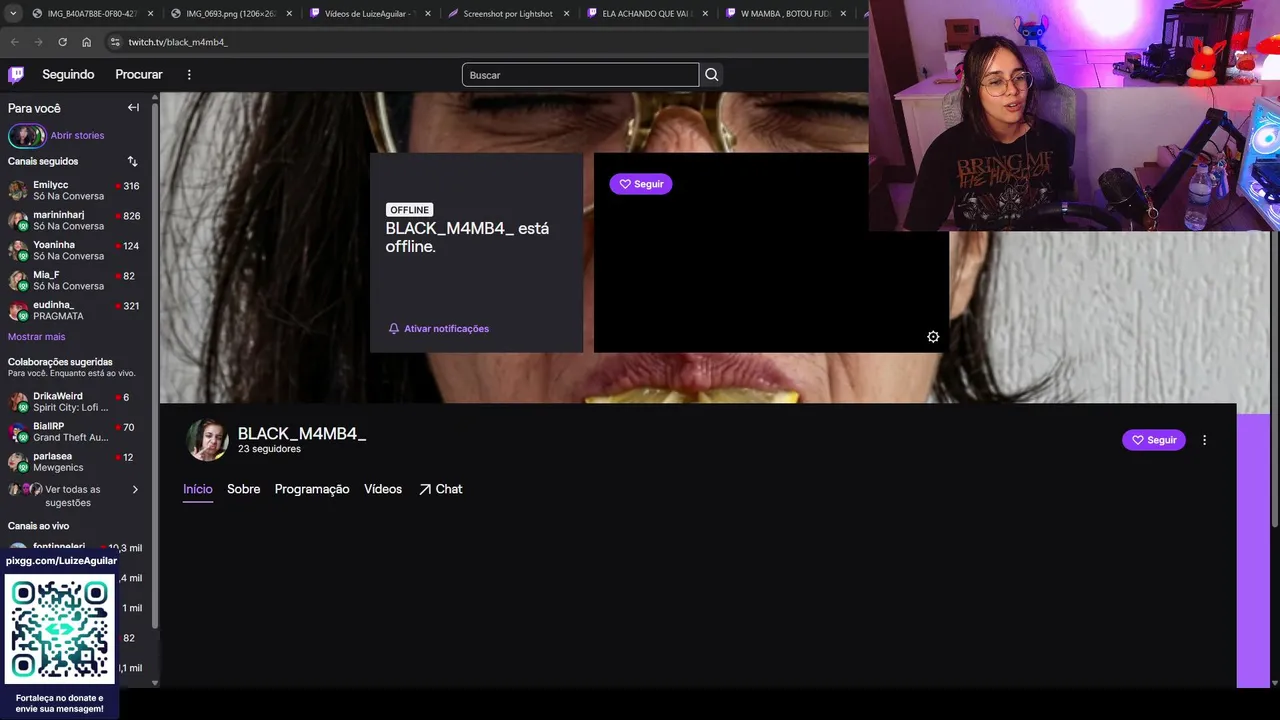Click the Canais ao vivo heading
Image resolution: width=1280 pixels, height=720 pixels.
click(38, 526)
